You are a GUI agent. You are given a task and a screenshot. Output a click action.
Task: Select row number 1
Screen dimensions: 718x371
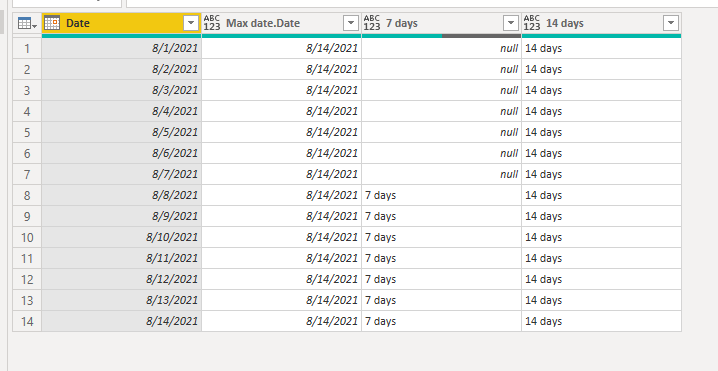(27, 48)
